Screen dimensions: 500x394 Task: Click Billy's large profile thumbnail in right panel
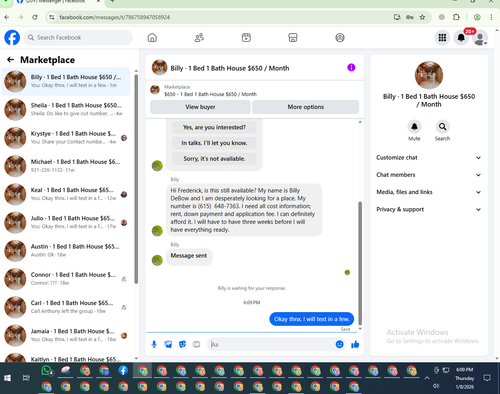[x=429, y=75]
